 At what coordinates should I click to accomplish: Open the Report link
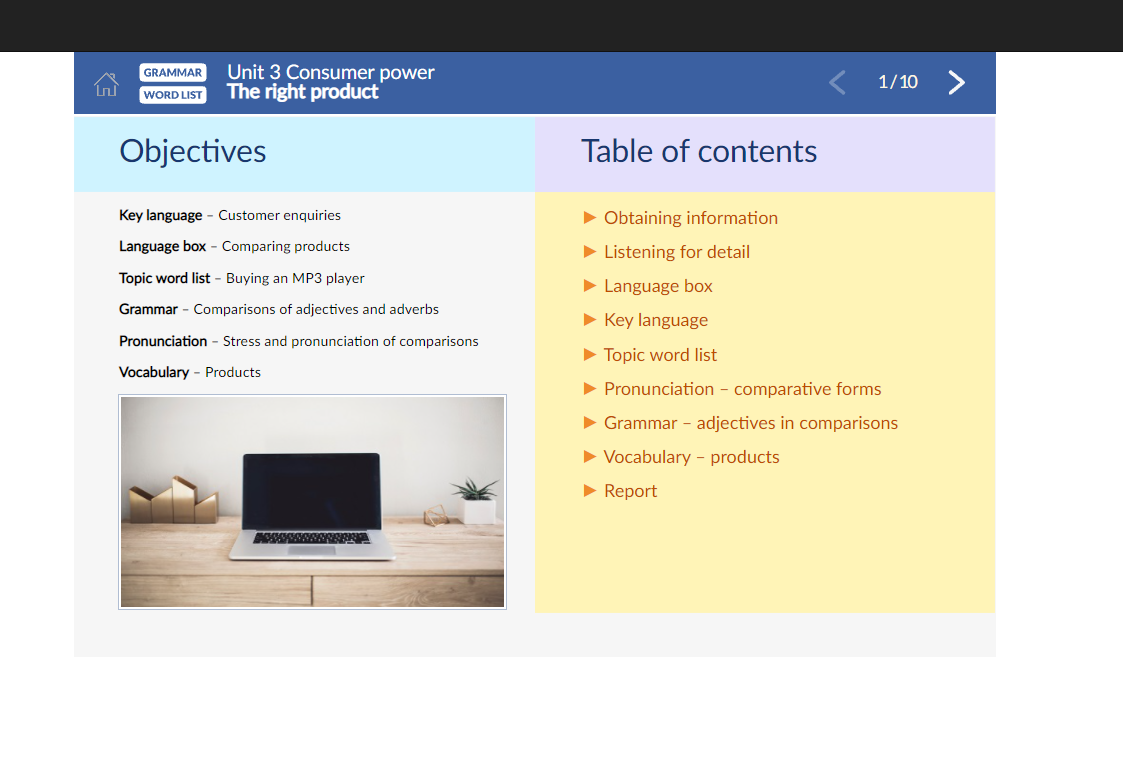coord(630,491)
